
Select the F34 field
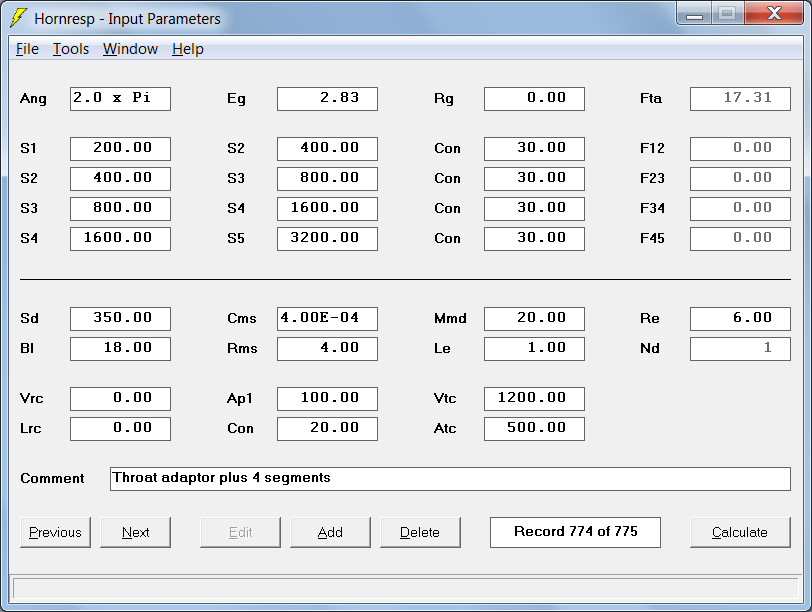coord(741,209)
